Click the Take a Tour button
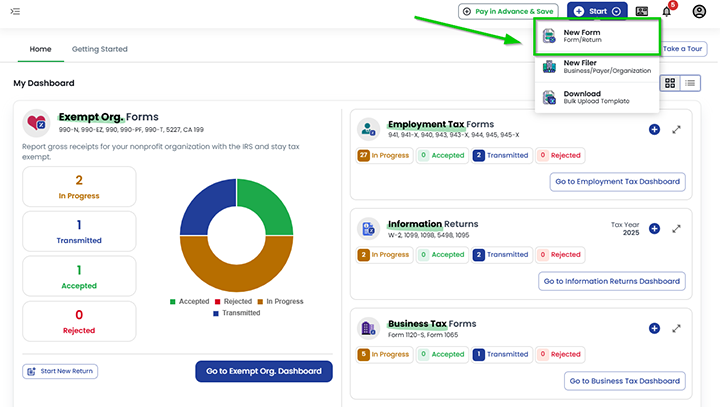 (683, 49)
